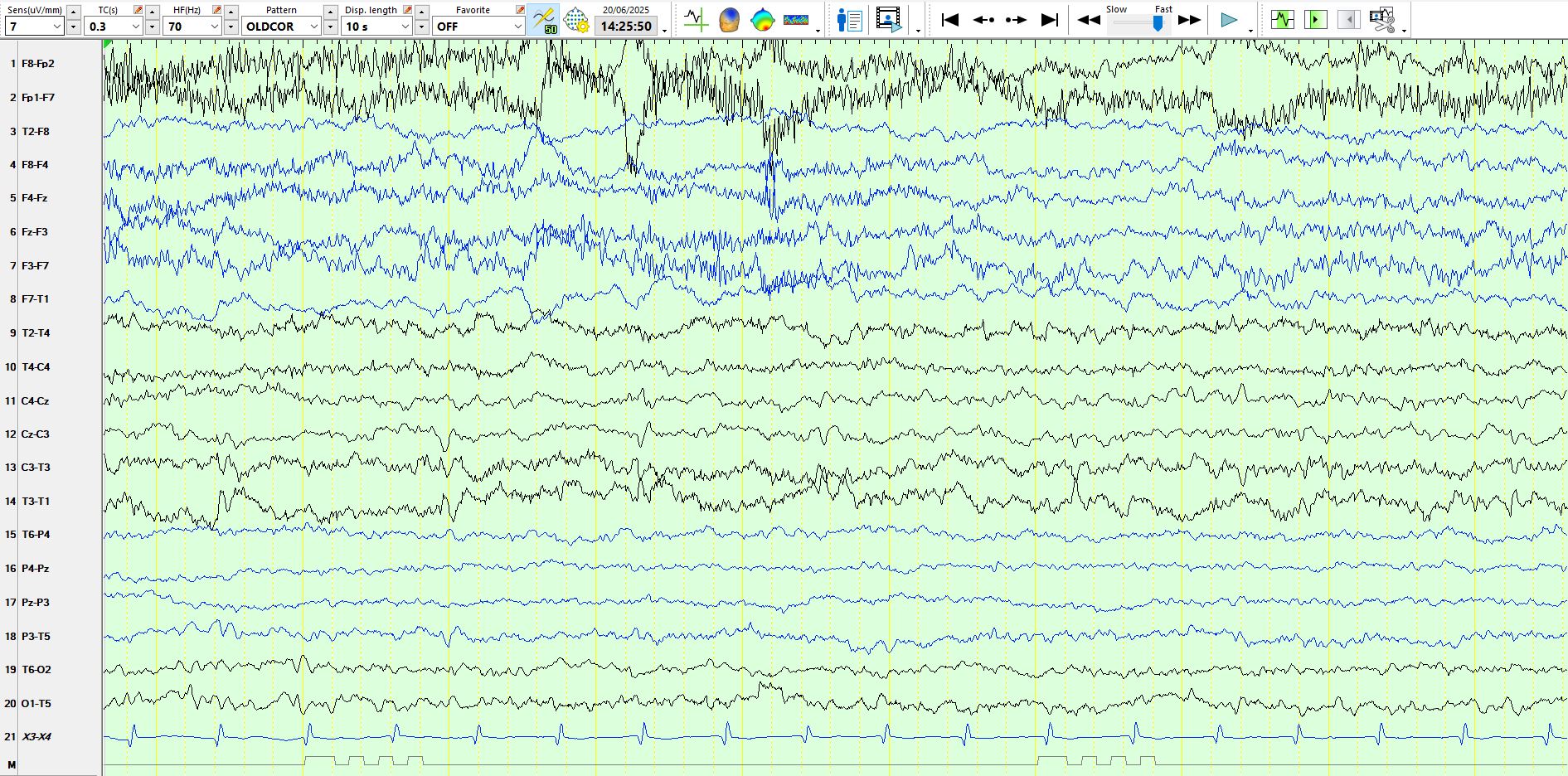1568x776 pixels.
Task: Select channel label T2-F8
Action: (36, 132)
